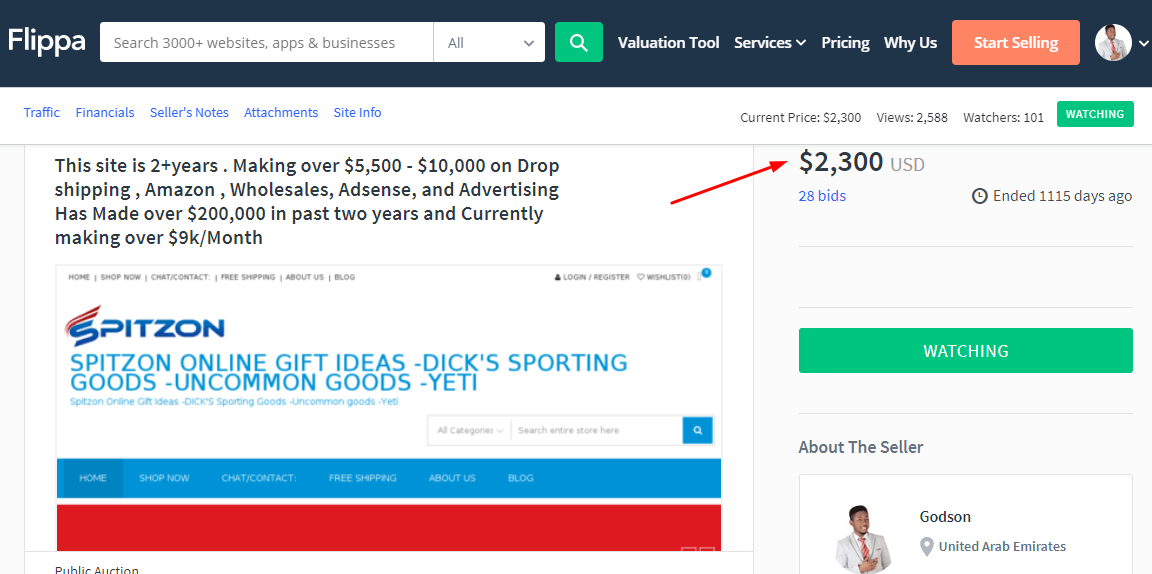Focus the Flippa search input field
This screenshot has height=574, width=1152.
tap(266, 43)
